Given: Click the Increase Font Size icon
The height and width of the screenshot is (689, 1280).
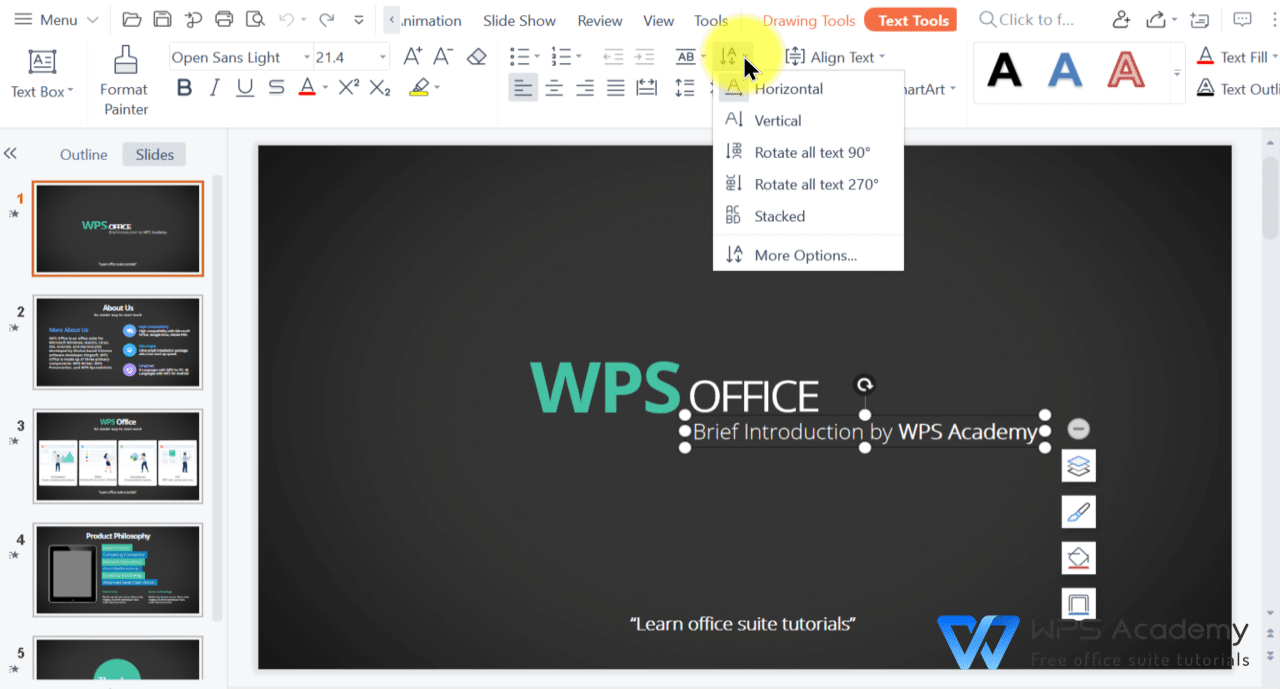Looking at the screenshot, I should pyautogui.click(x=412, y=57).
